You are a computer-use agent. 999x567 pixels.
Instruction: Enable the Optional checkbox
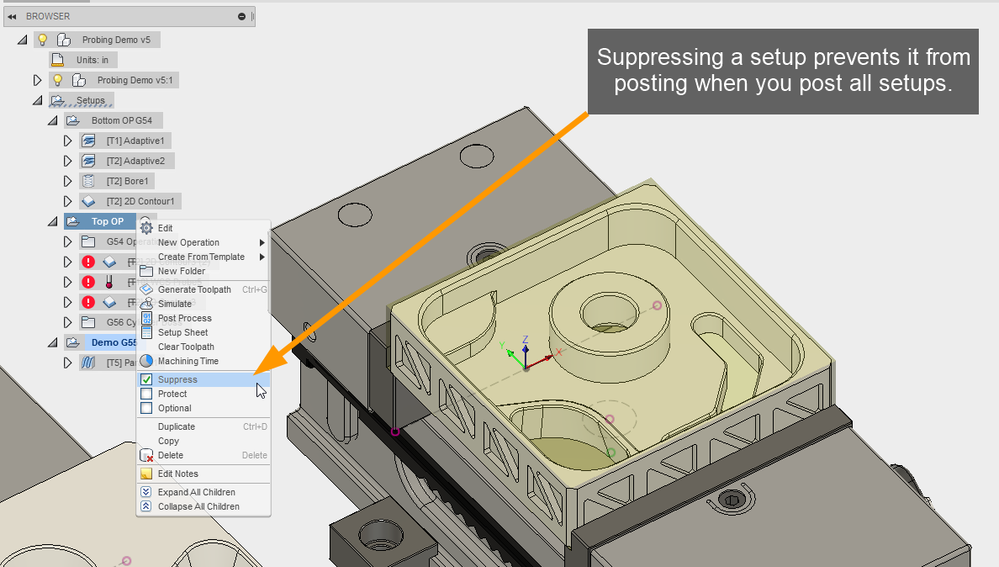[x=147, y=408]
